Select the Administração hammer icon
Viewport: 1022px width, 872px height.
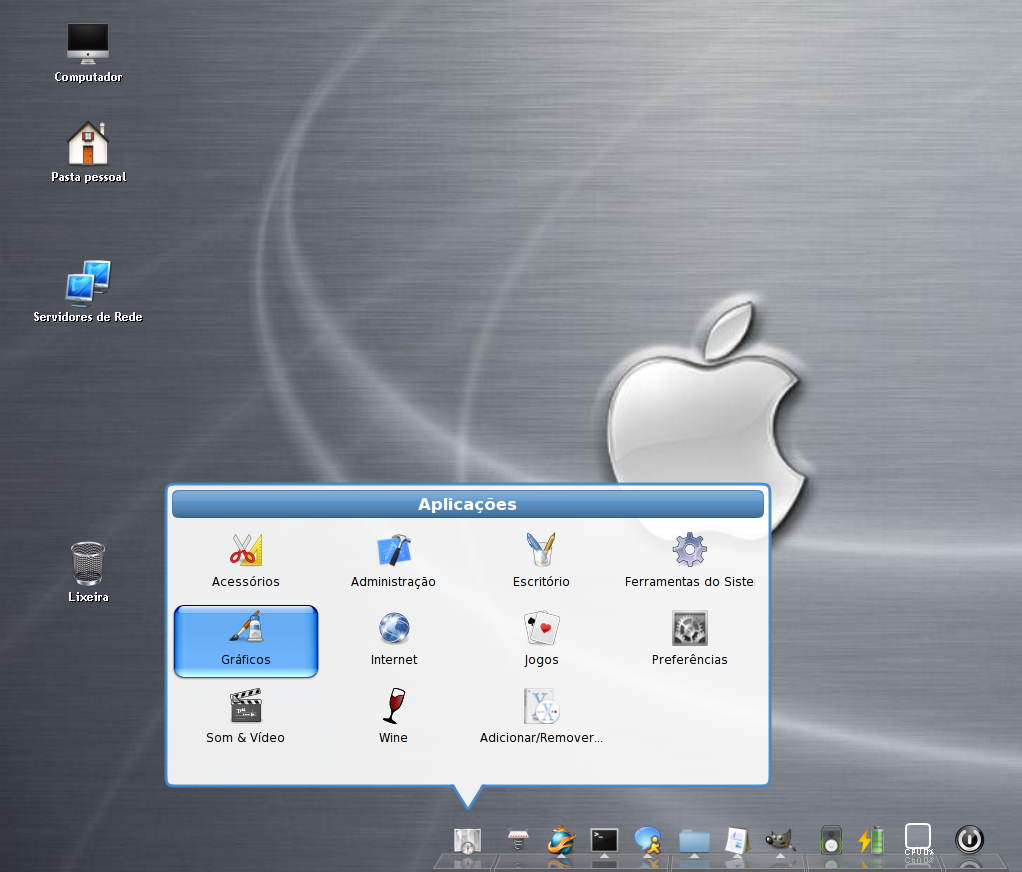[x=394, y=550]
